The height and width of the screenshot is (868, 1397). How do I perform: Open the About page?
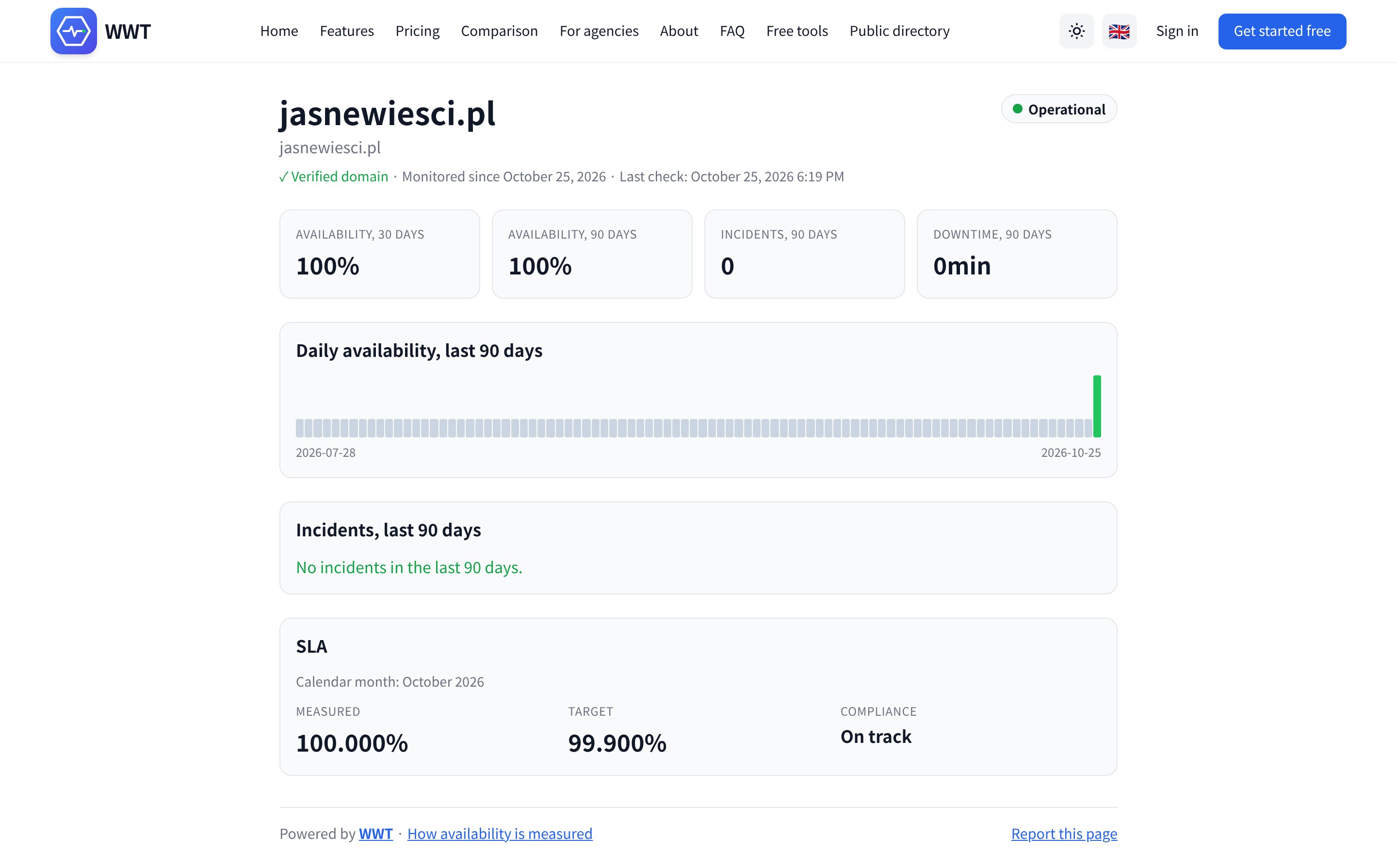(x=679, y=31)
